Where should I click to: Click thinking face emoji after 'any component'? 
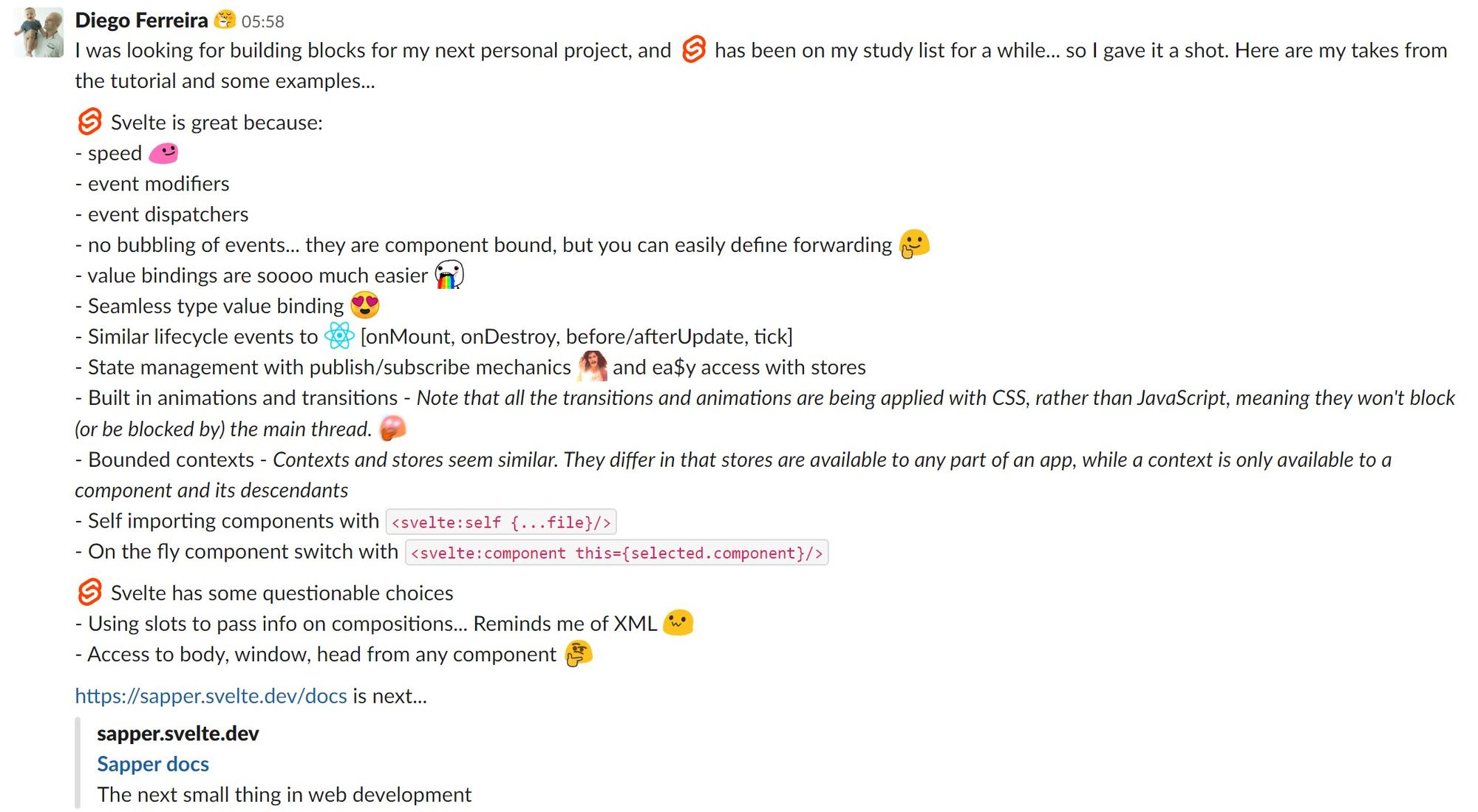click(x=579, y=653)
